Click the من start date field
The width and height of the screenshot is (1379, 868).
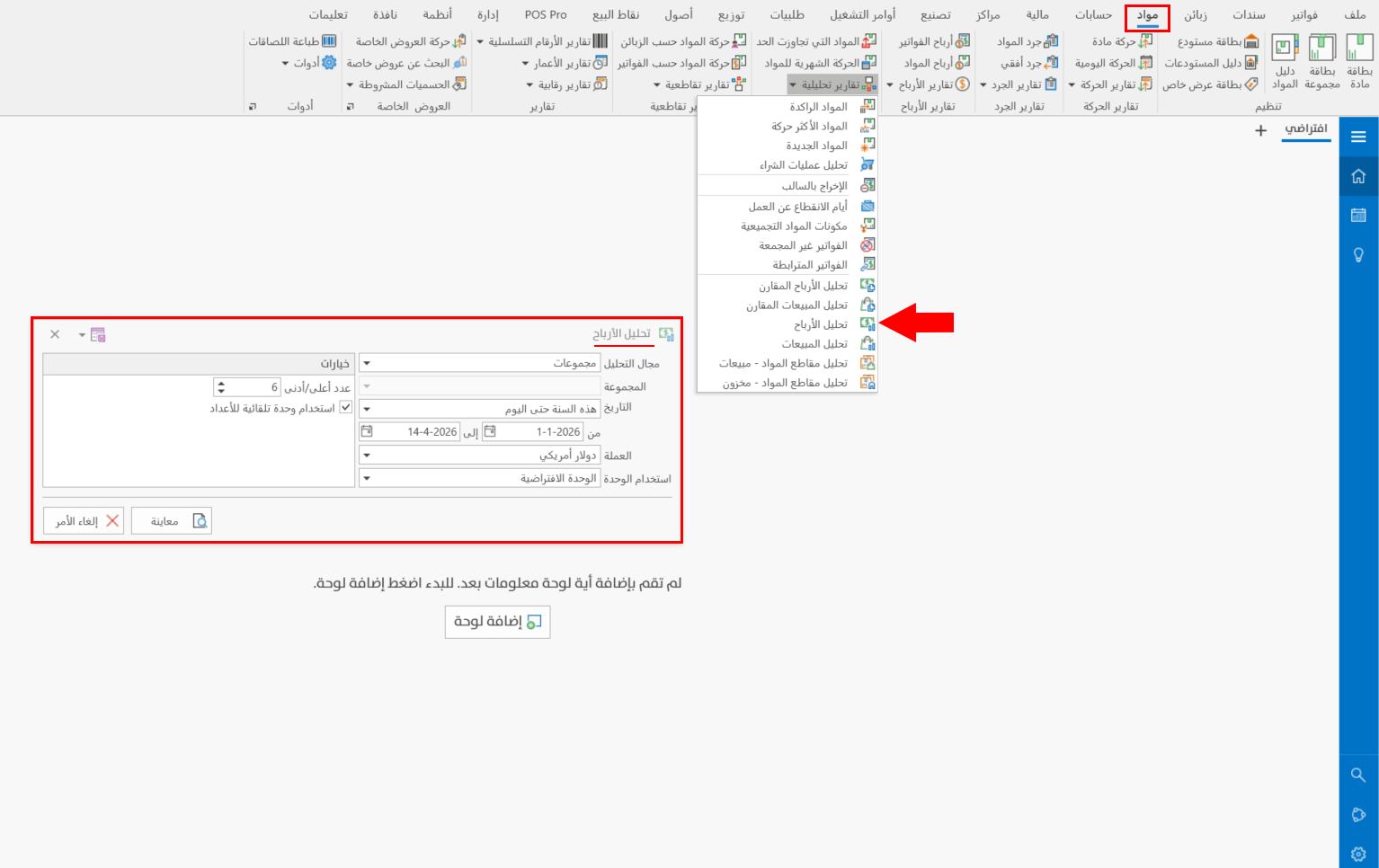[x=533, y=432]
